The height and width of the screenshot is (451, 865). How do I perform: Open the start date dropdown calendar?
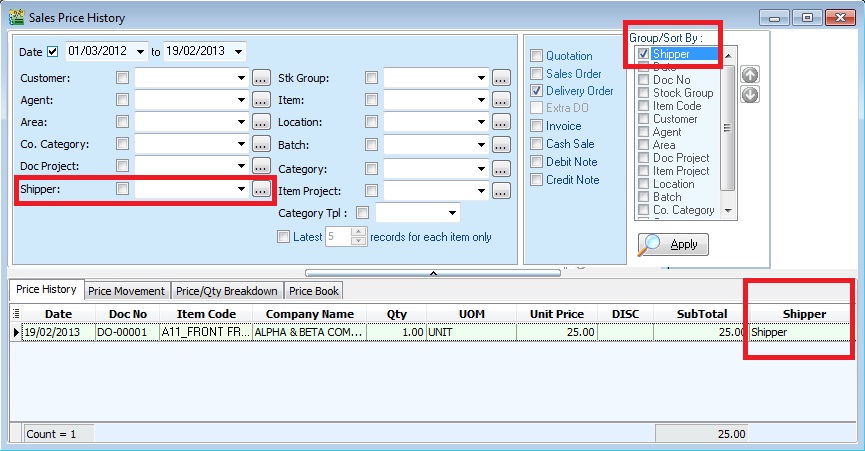(140, 51)
